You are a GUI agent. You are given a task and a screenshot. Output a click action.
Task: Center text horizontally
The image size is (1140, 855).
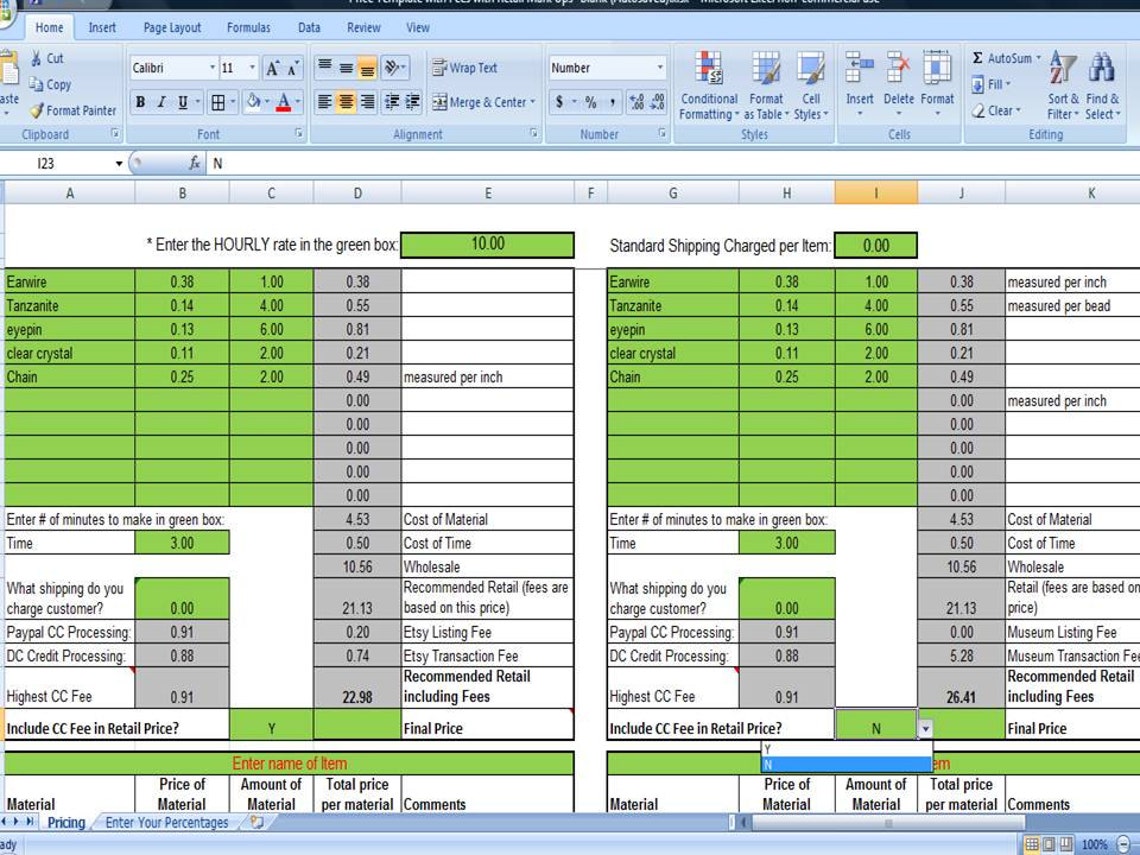[x=346, y=102]
